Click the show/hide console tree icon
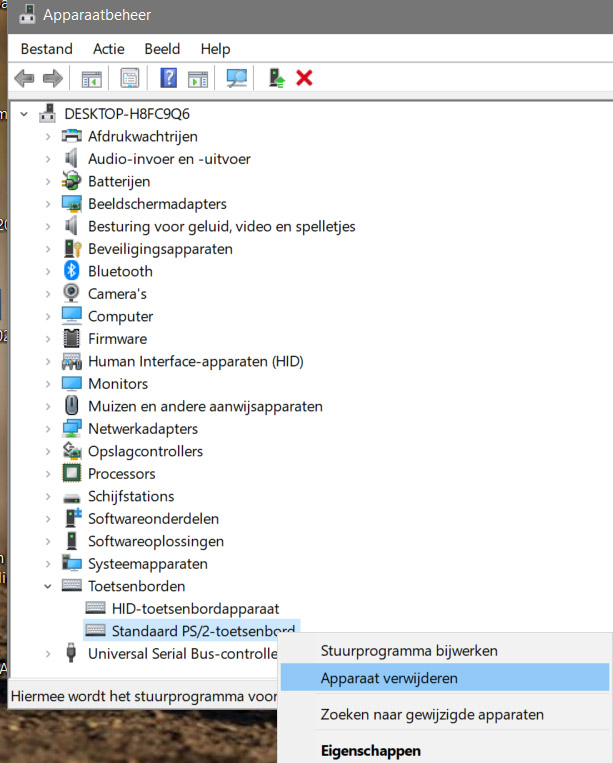This screenshot has width=613, height=763. click(92, 78)
